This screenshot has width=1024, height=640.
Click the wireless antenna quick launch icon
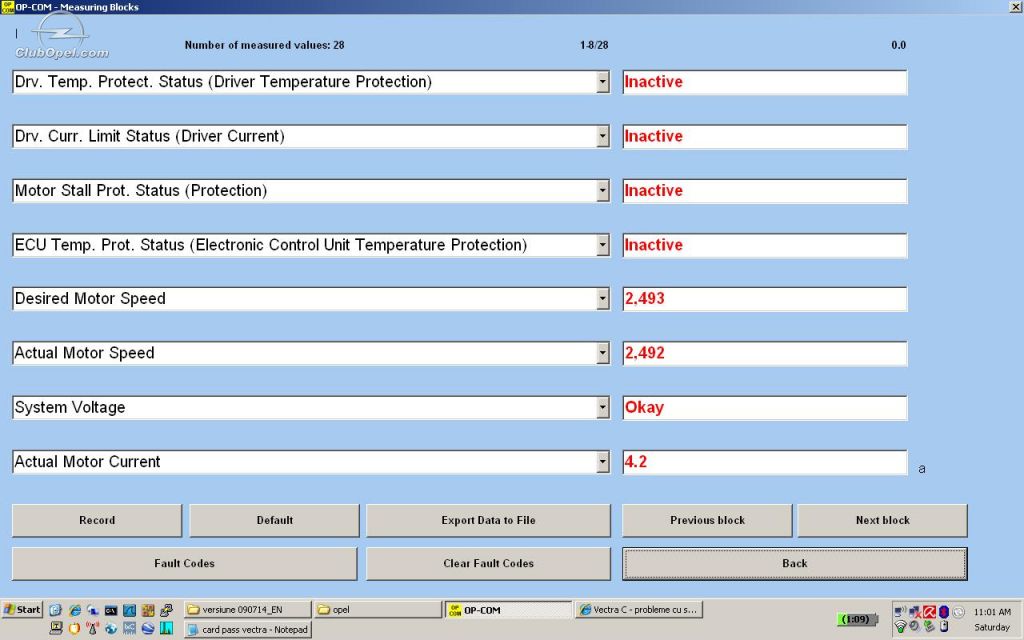92,628
